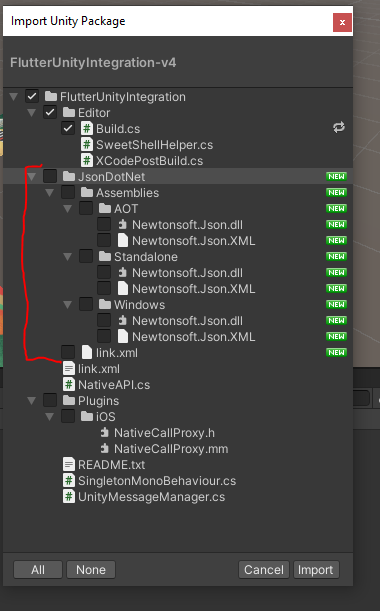
Task: Check the JsonDotNet link.xml checkbox
Action: [68, 352]
